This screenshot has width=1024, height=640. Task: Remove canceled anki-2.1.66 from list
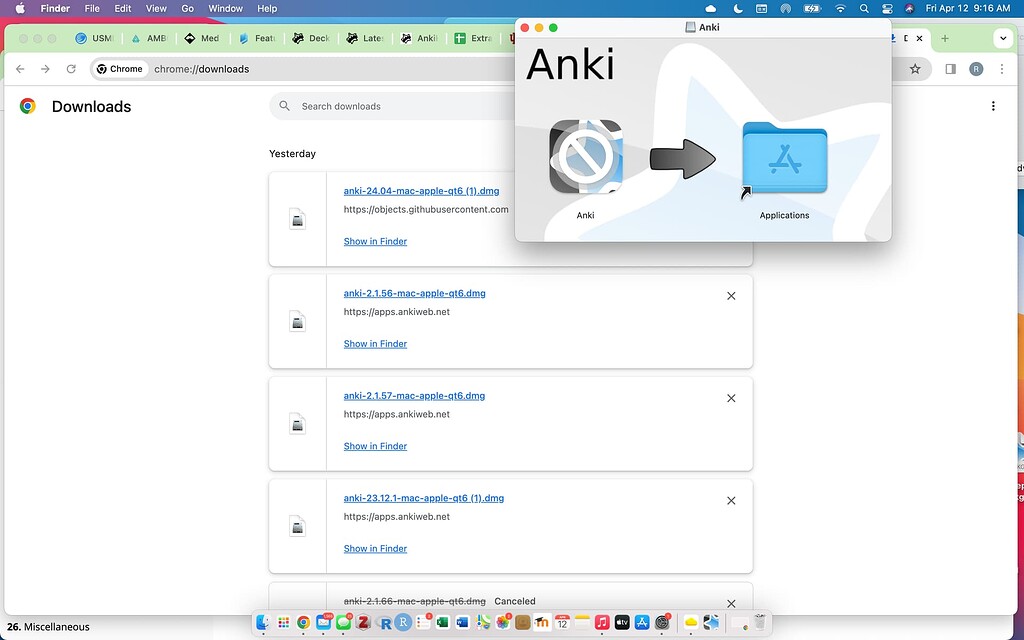tap(731, 603)
